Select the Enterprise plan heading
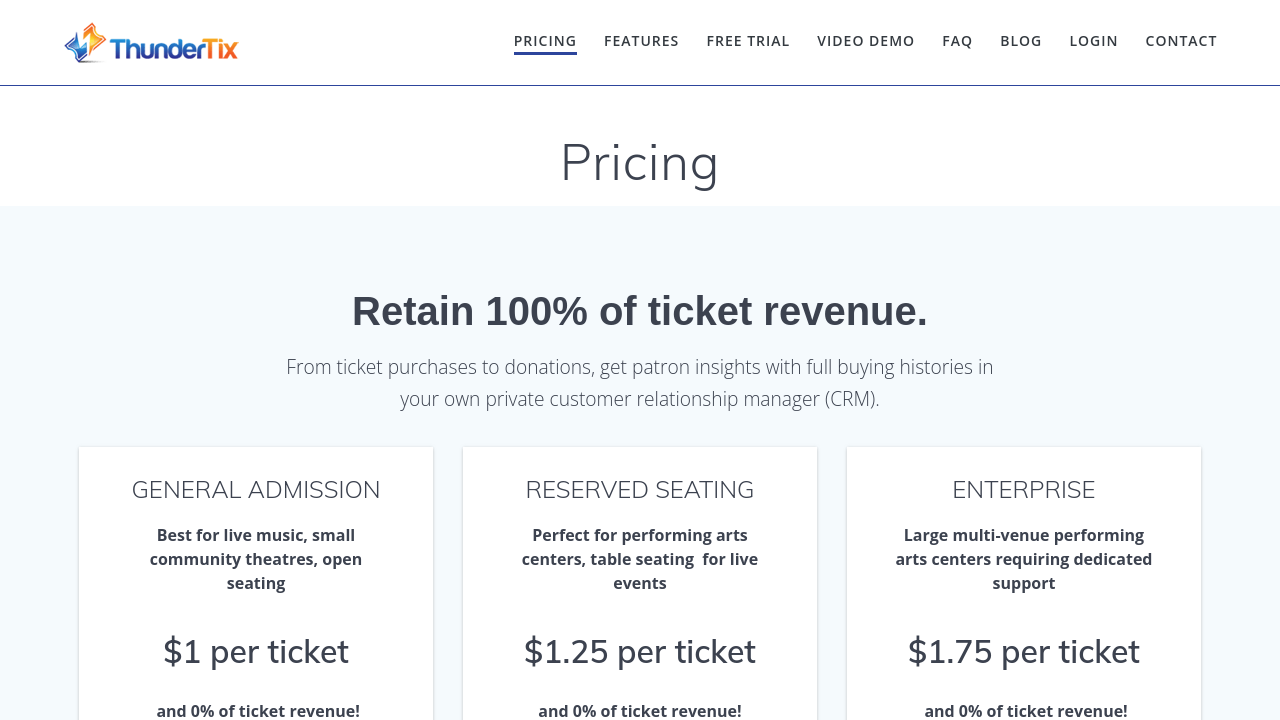The image size is (1280, 720). (x=1024, y=490)
